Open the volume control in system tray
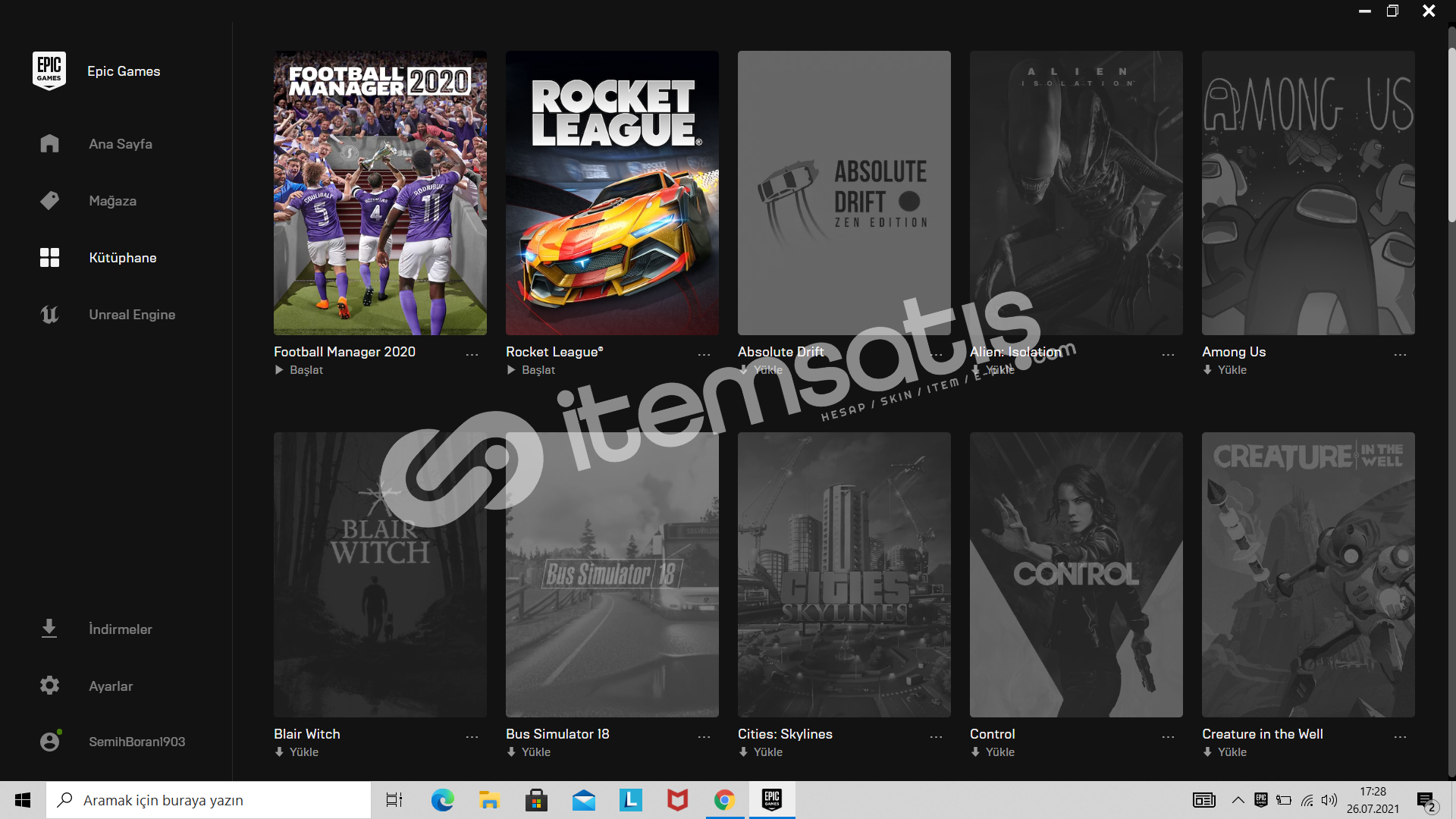The height and width of the screenshot is (819, 1456). click(x=1329, y=800)
